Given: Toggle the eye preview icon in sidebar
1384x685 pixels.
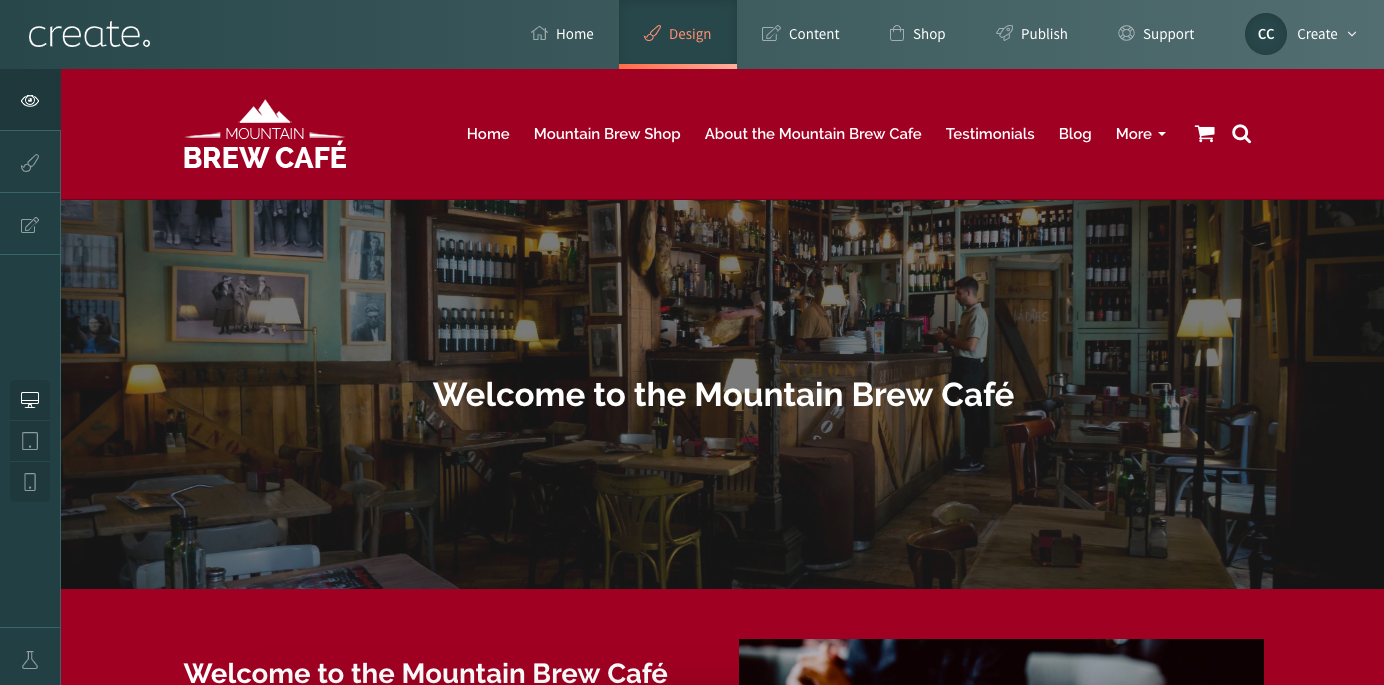Looking at the screenshot, I should click(30, 100).
